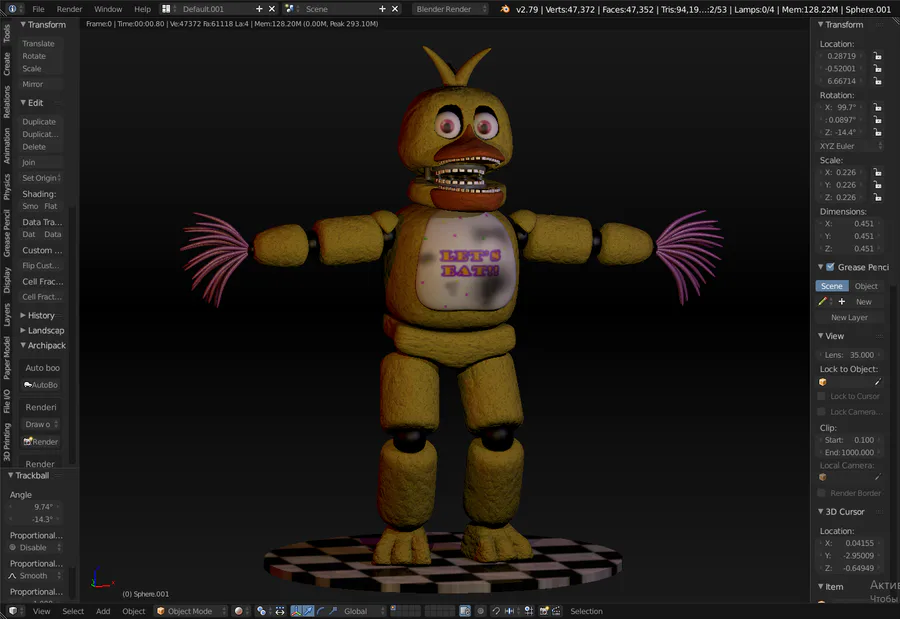Enable the Render Border checkbox
The width and height of the screenshot is (900, 619).
[821, 493]
